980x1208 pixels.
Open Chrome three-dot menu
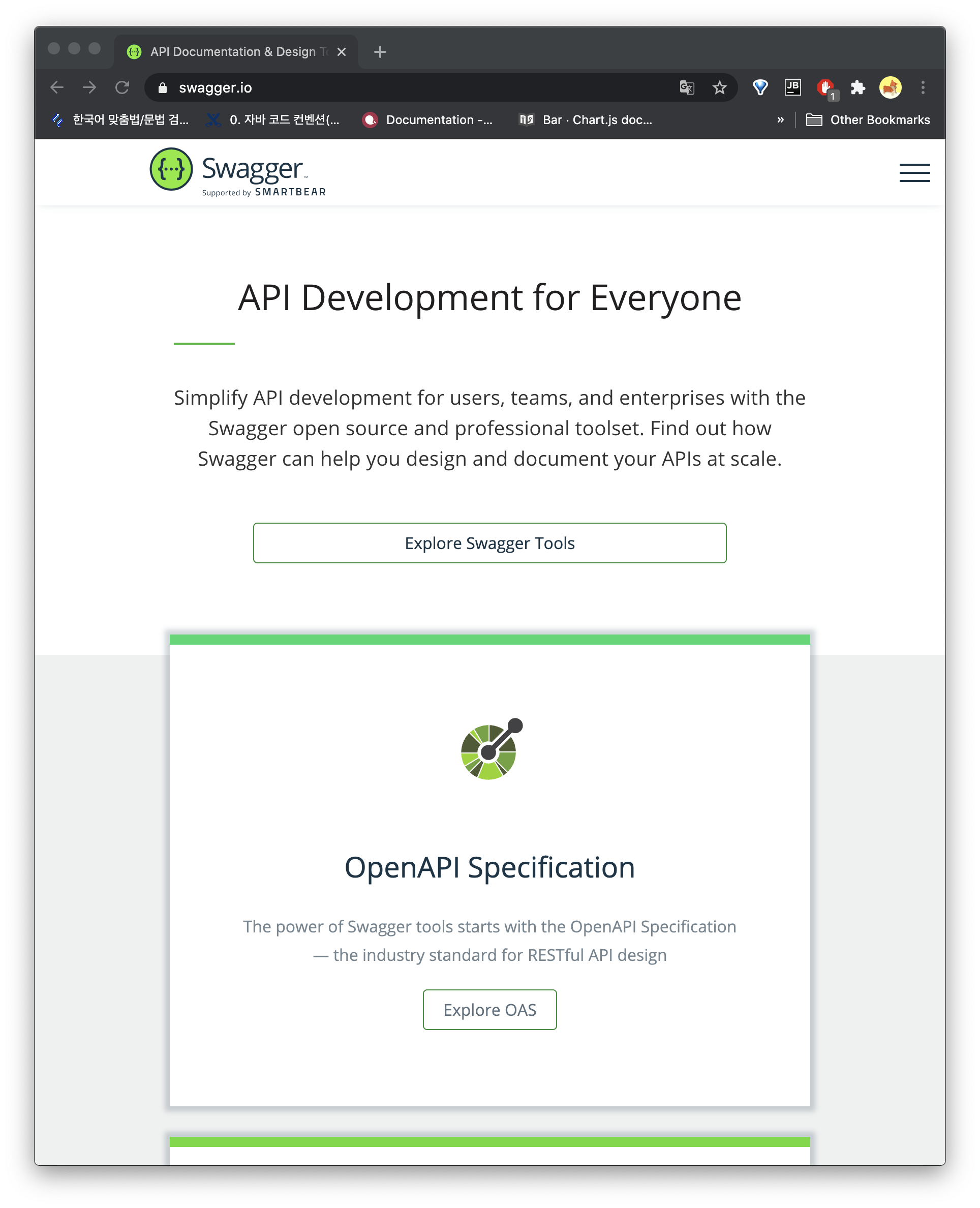coord(923,87)
